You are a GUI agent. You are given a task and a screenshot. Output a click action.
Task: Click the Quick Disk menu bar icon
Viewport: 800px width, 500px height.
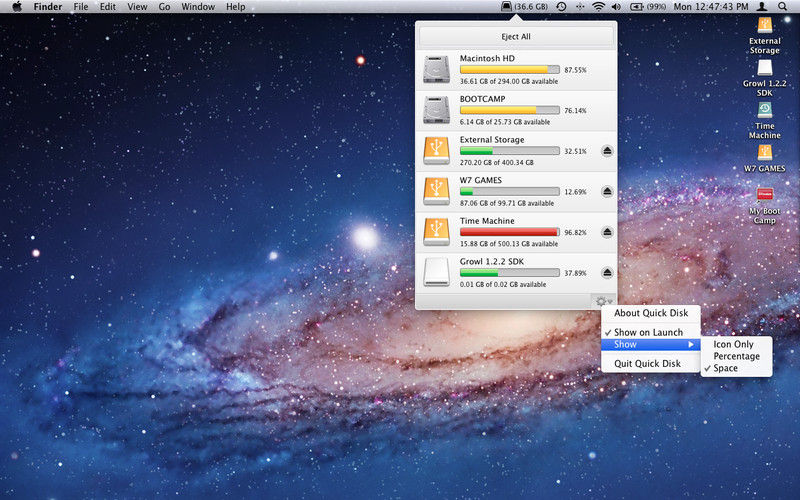pos(506,7)
